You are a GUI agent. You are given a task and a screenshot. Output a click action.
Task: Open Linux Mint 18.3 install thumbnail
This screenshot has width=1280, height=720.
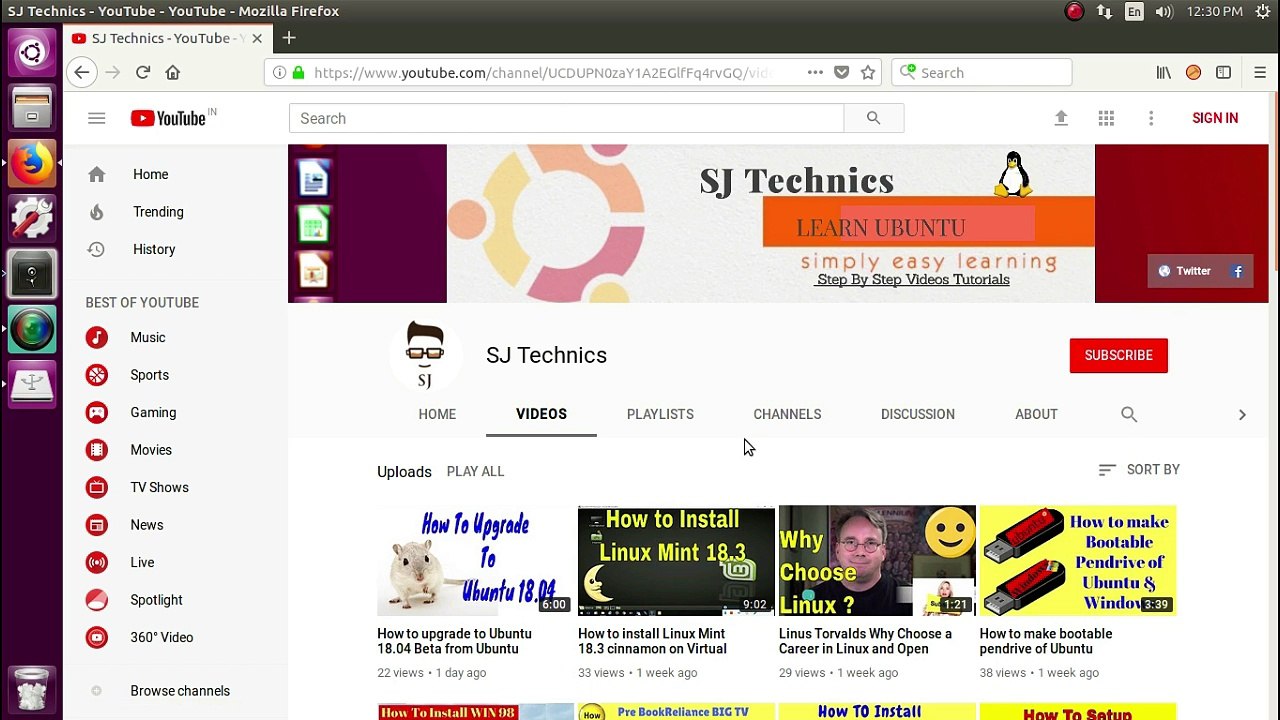[x=676, y=560]
